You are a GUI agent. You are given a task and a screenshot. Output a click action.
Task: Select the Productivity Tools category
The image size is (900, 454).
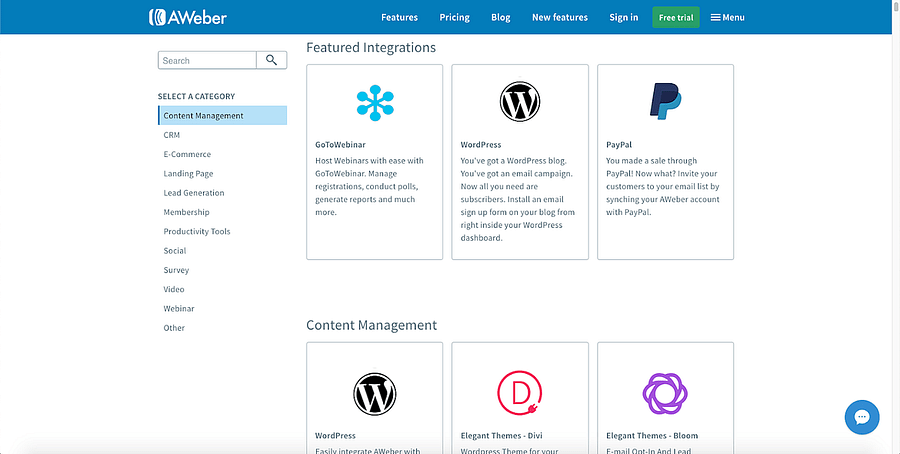point(197,232)
